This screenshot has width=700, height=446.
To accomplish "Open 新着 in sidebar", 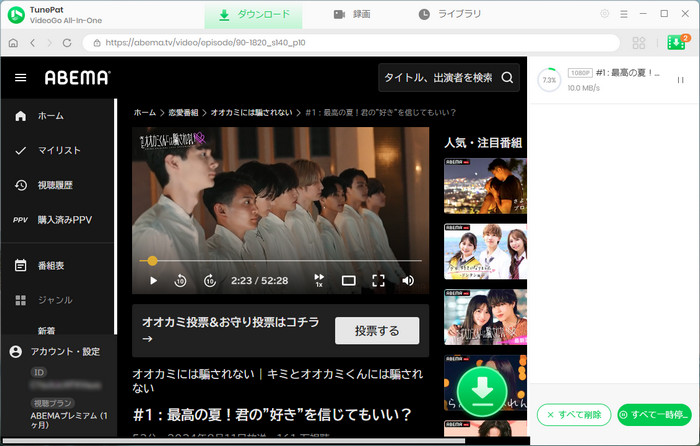I will click(46, 330).
